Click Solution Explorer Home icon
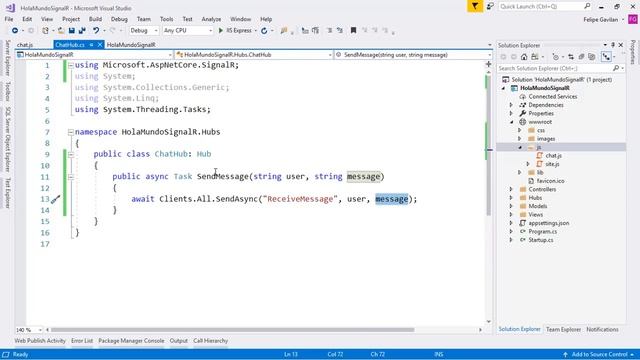This screenshot has width=640, height=360. point(524,57)
